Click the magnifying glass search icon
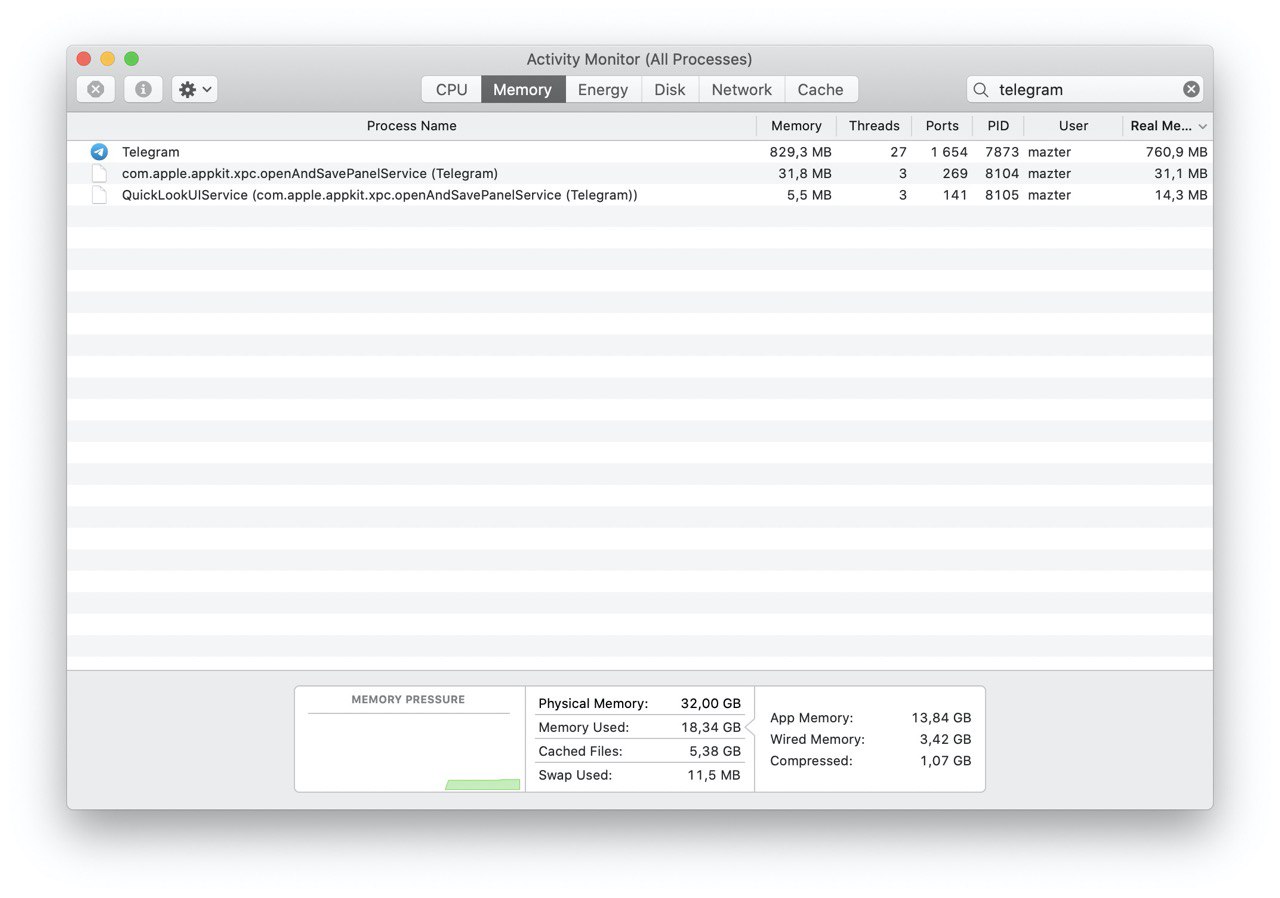The height and width of the screenshot is (898, 1280). pos(981,89)
